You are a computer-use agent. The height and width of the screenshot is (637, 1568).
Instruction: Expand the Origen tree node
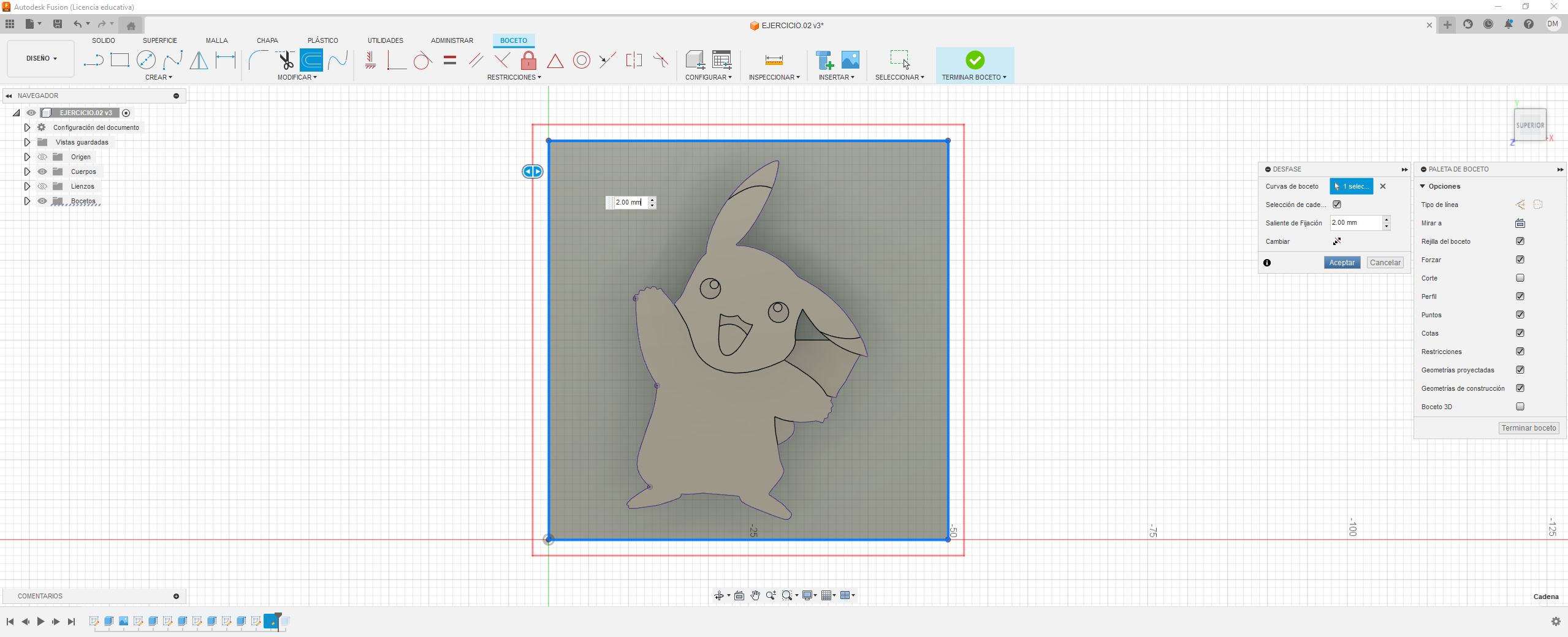[x=27, y=157]
